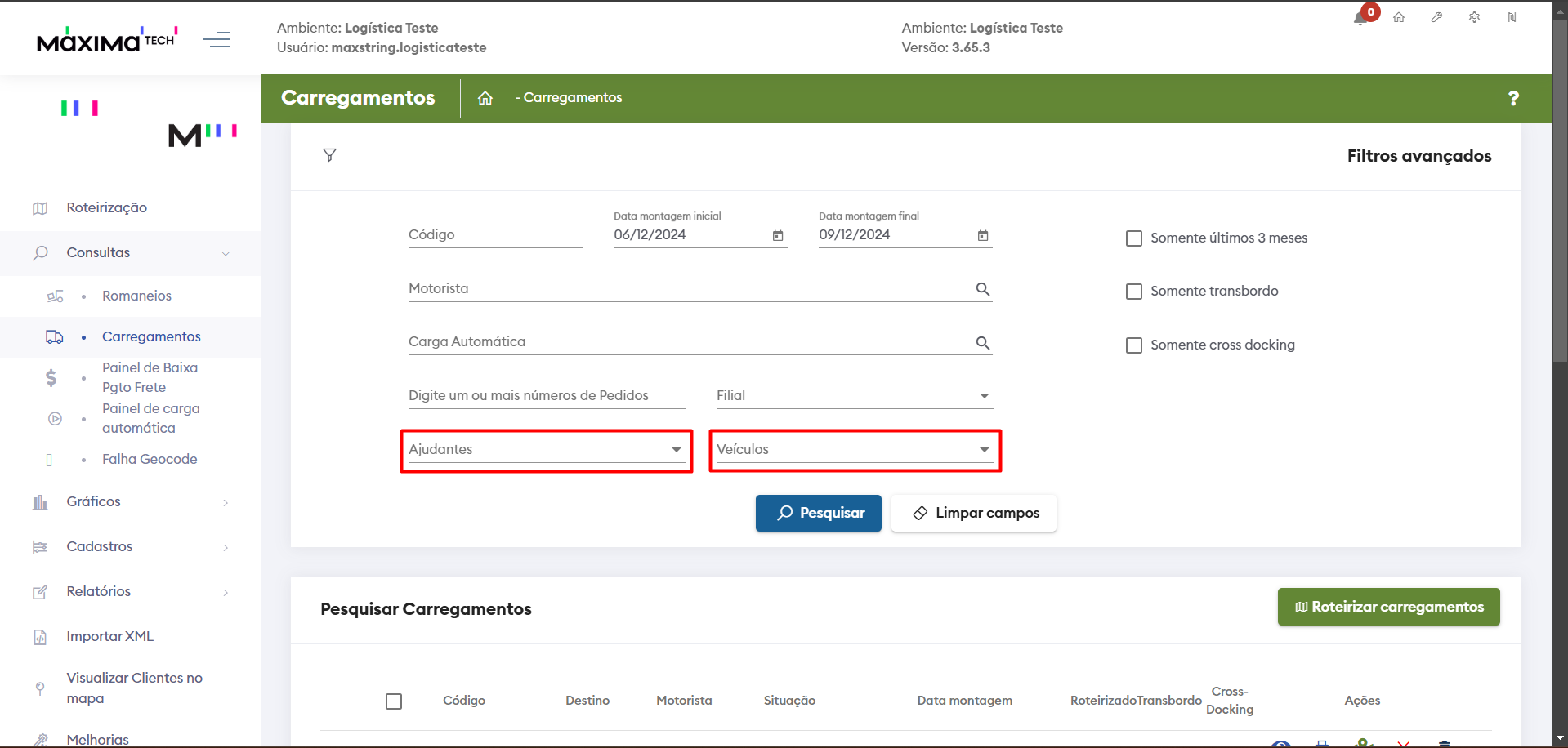
Task: Click the hamburger menu toggle icon
Action: (217, 38)
